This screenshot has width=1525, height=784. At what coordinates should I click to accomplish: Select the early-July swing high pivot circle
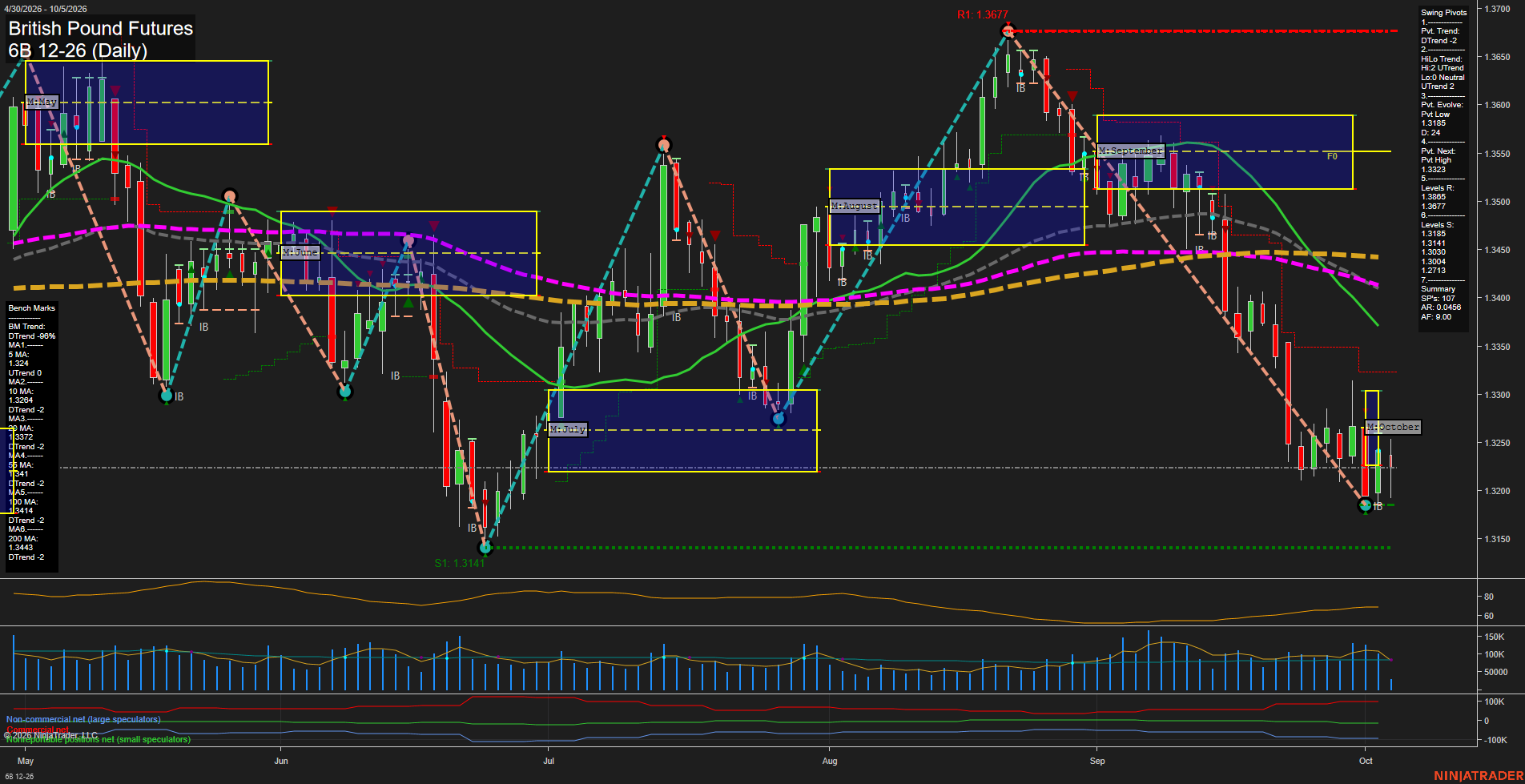663,145
